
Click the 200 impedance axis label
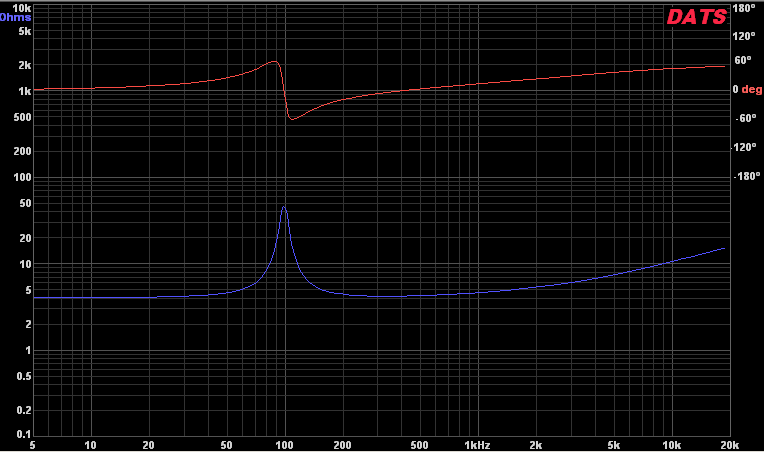click(22, 151)
